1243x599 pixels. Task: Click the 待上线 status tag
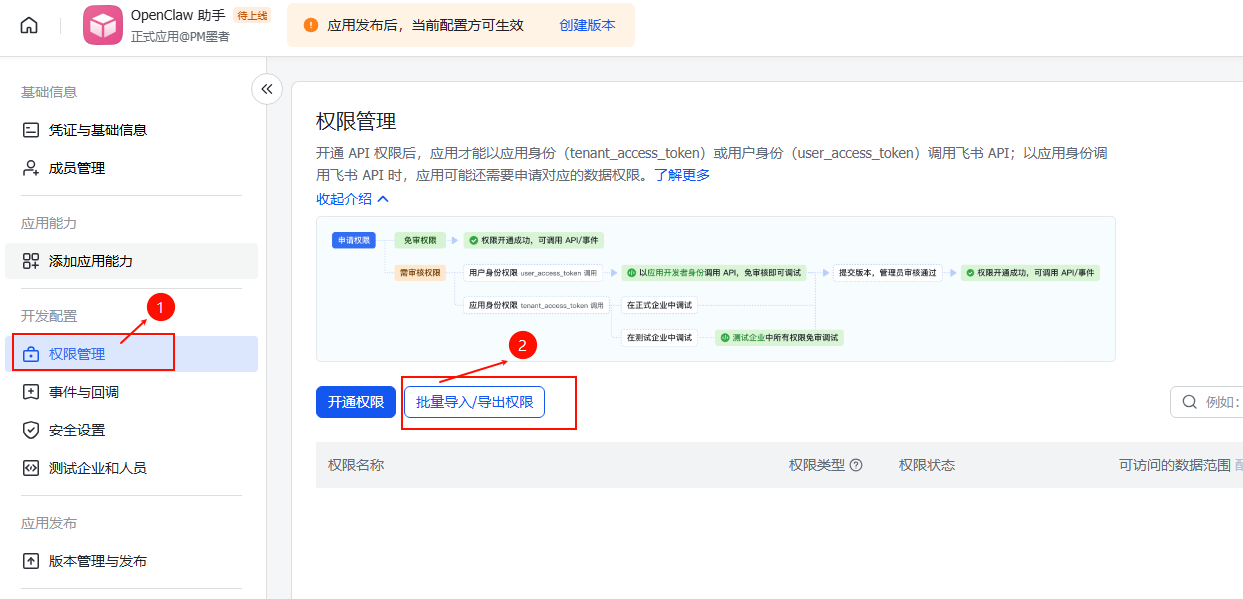coord(252,15)
